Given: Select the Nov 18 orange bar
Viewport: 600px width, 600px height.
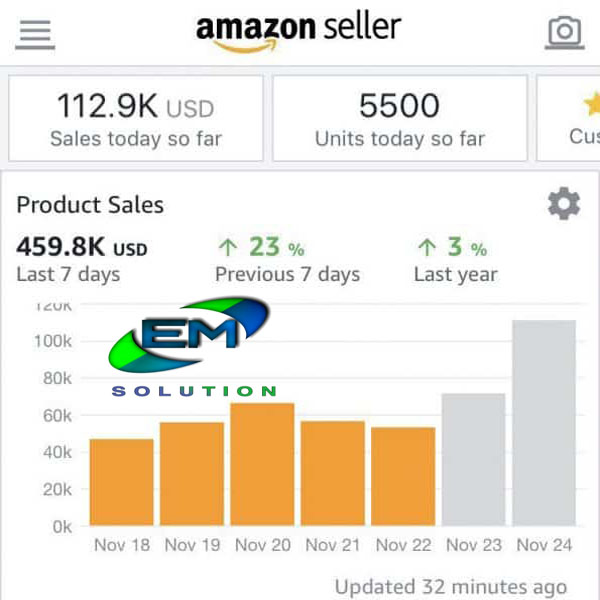Looking at the screenshot, I should point(122,482).
